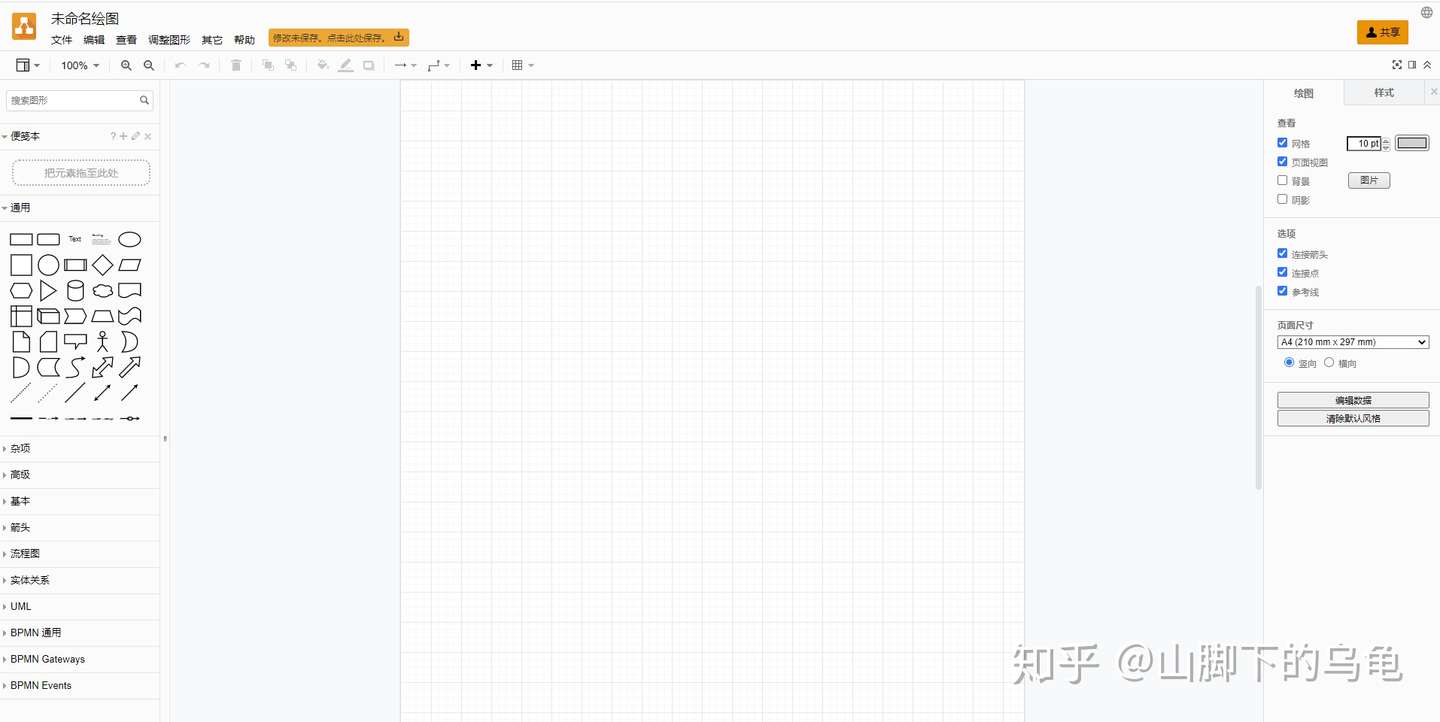Open the language globe icon
The image size is (1440, 722).
point(1427,13)
